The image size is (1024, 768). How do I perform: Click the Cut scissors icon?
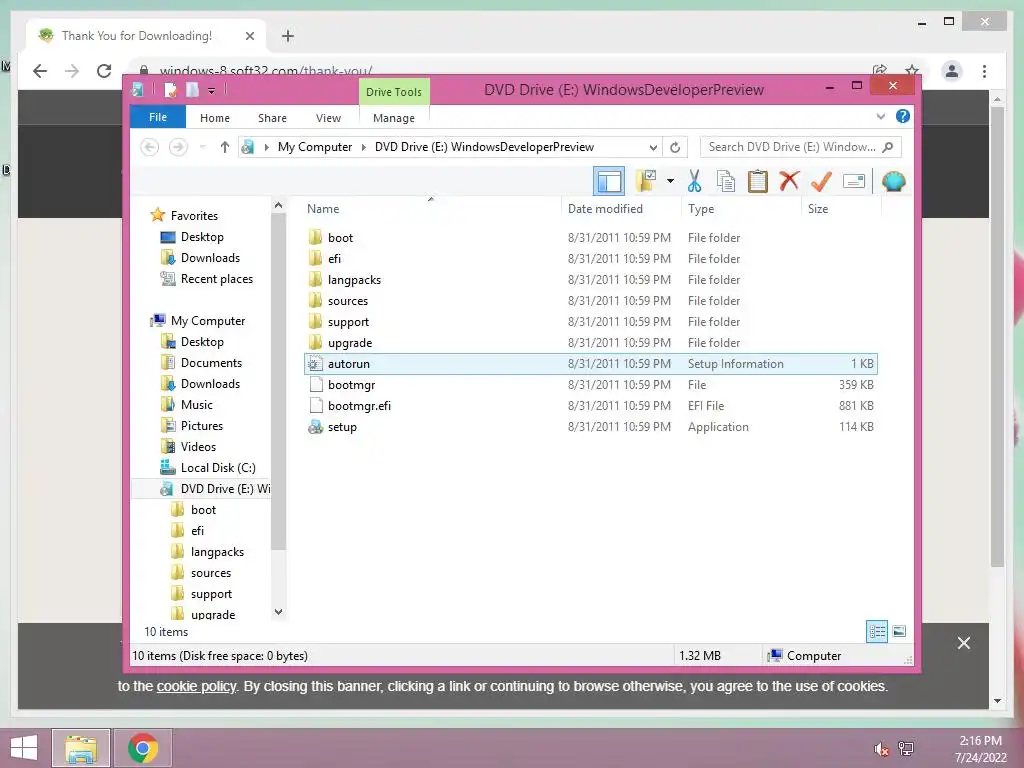click(x=694, y=181)
